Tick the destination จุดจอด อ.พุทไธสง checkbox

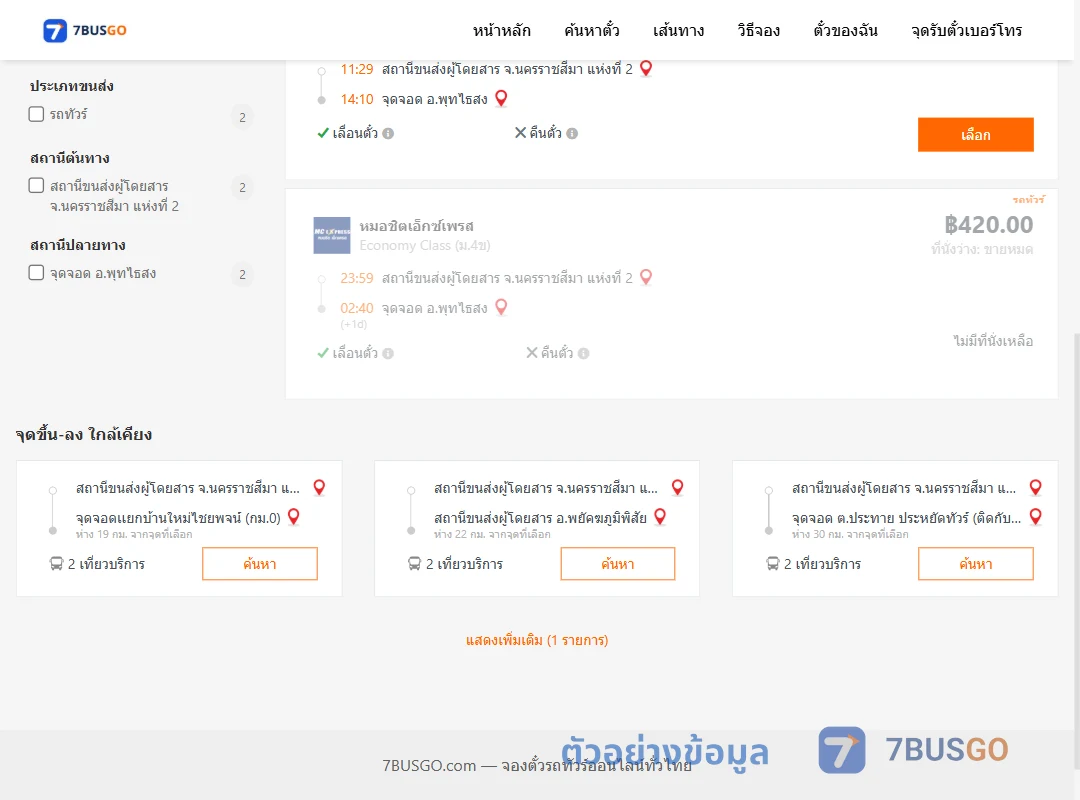coord(37,272)
